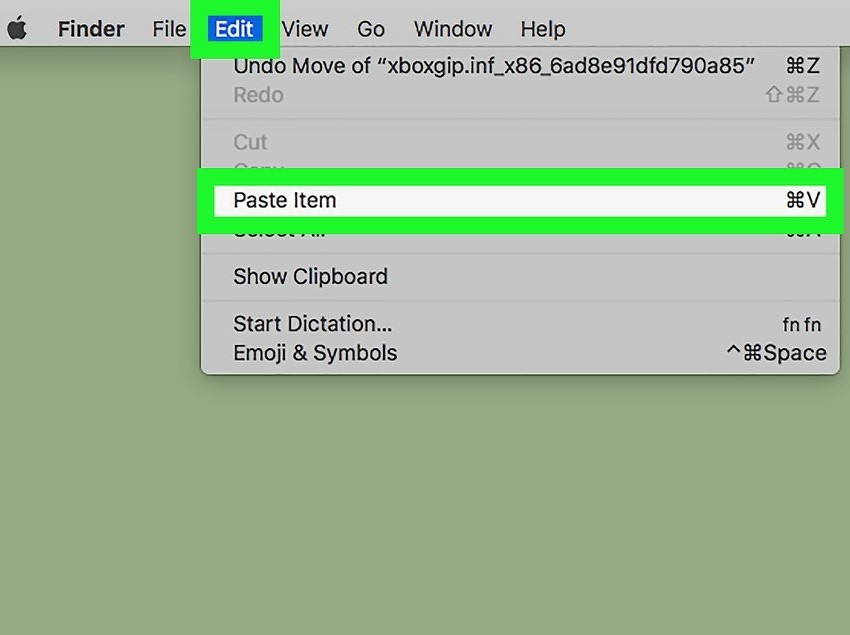Click the empty green desktop background
The width and height of the screenshot is (850, 635).
pyautogui.click(x=425, y=500)
